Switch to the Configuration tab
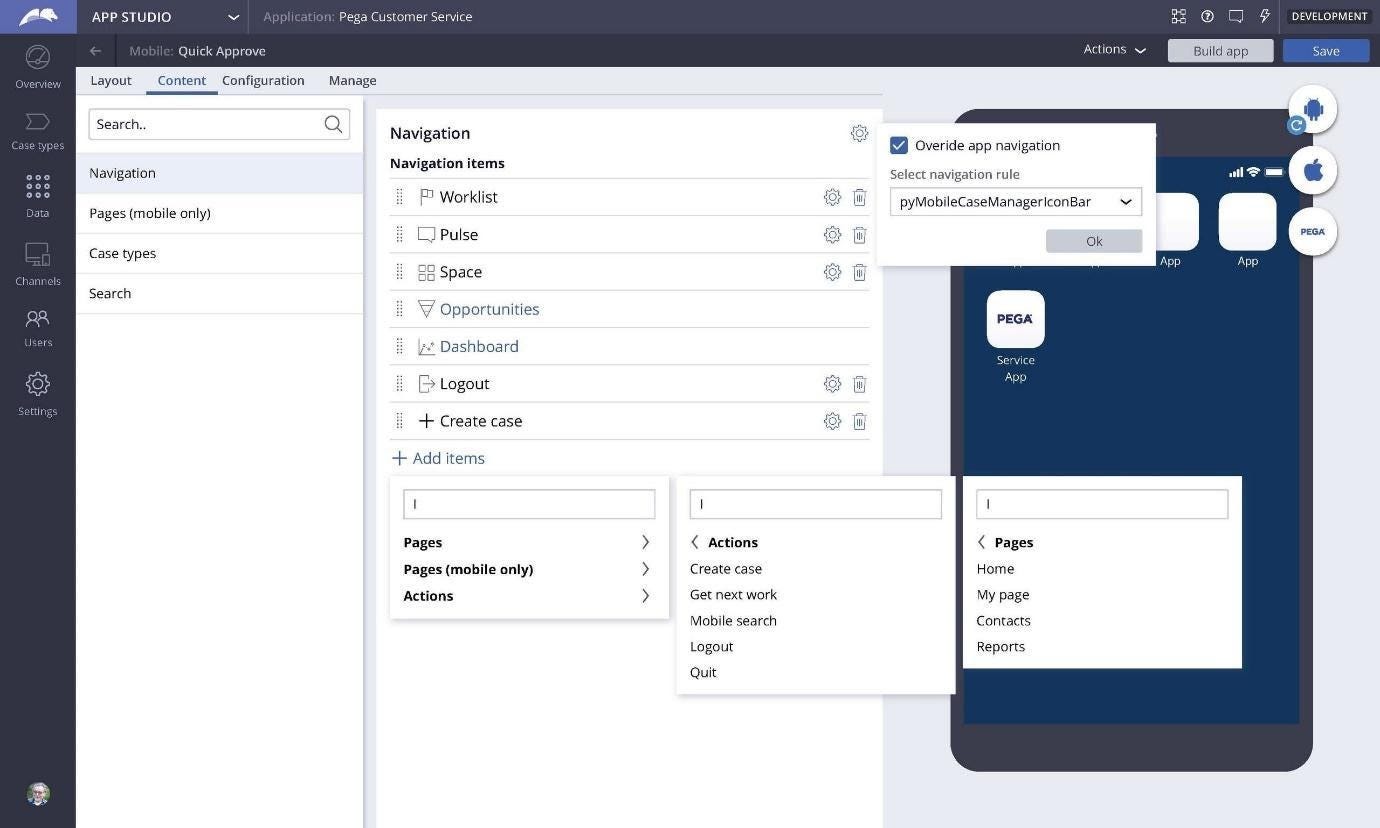This screenshot has height=828, width=1380. click(263, 80)
